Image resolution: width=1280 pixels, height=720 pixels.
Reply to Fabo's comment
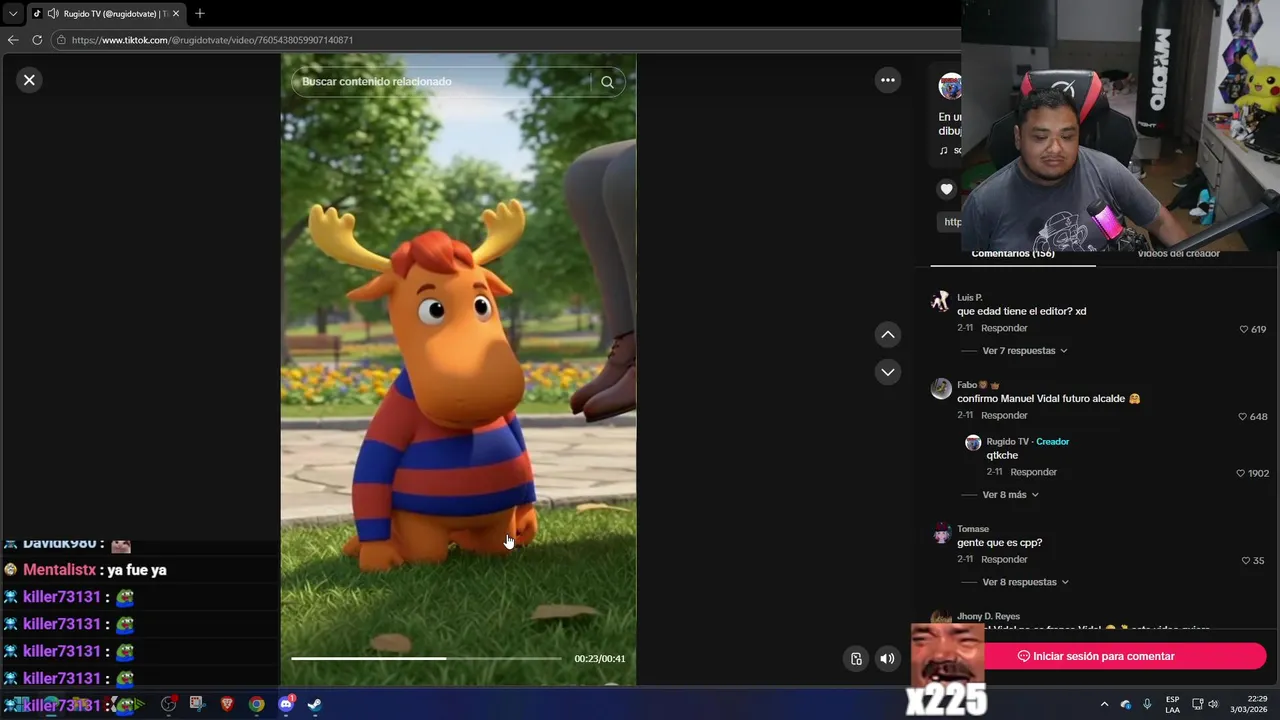(1004, 415)
